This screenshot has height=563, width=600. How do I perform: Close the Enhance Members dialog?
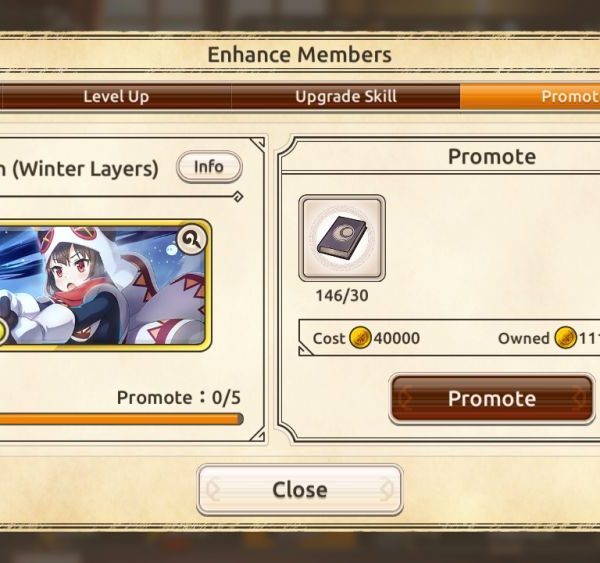coord(300,490)
